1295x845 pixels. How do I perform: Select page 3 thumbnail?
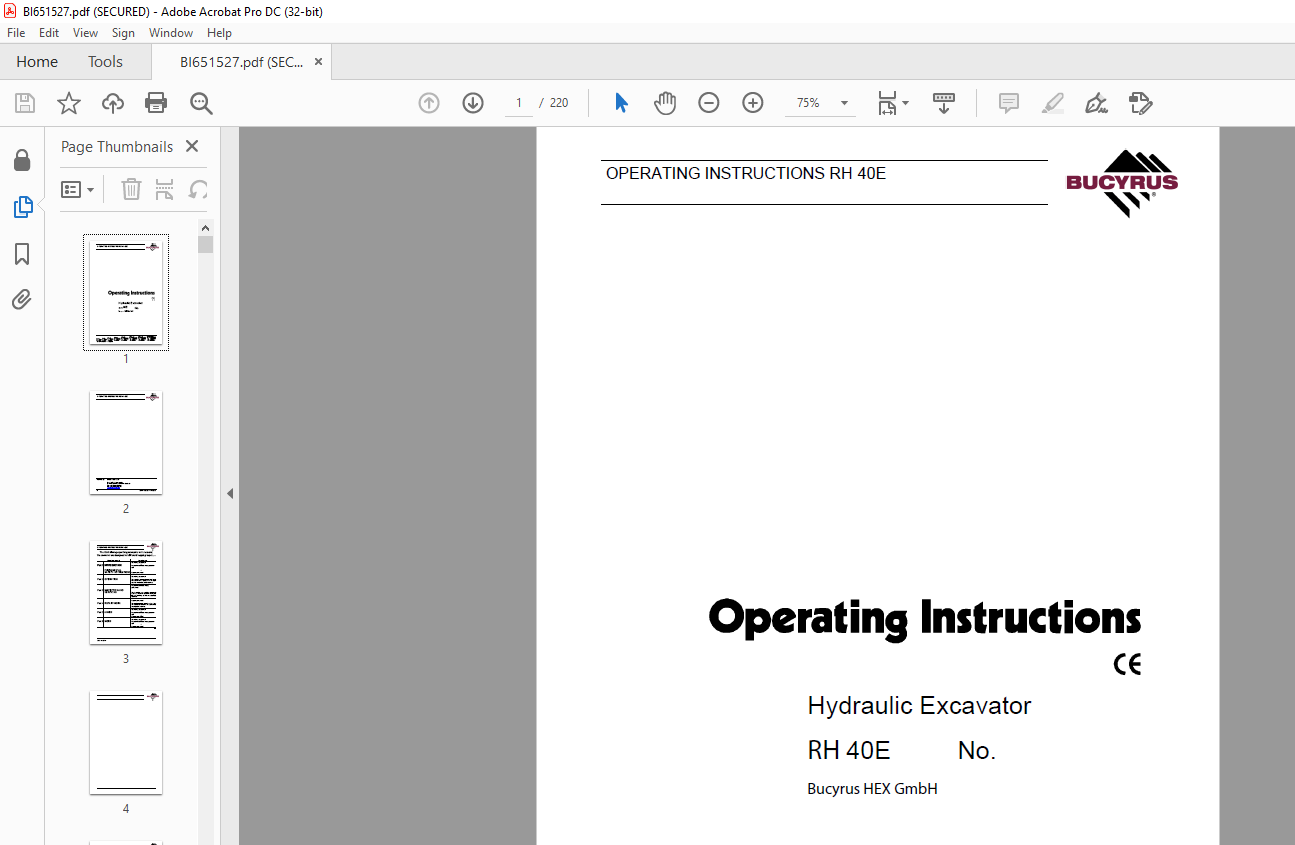[126, 593]
